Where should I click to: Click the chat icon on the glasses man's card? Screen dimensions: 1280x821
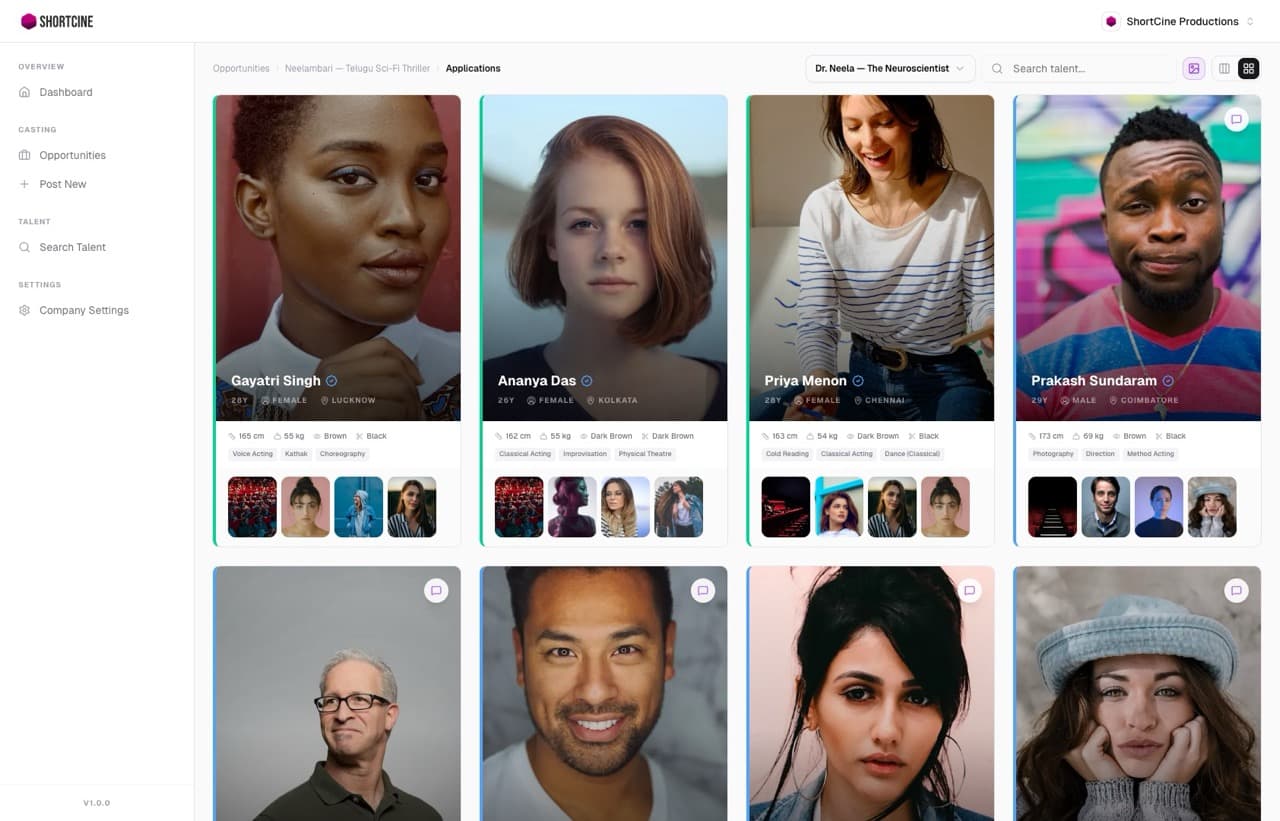coord(436,591)
